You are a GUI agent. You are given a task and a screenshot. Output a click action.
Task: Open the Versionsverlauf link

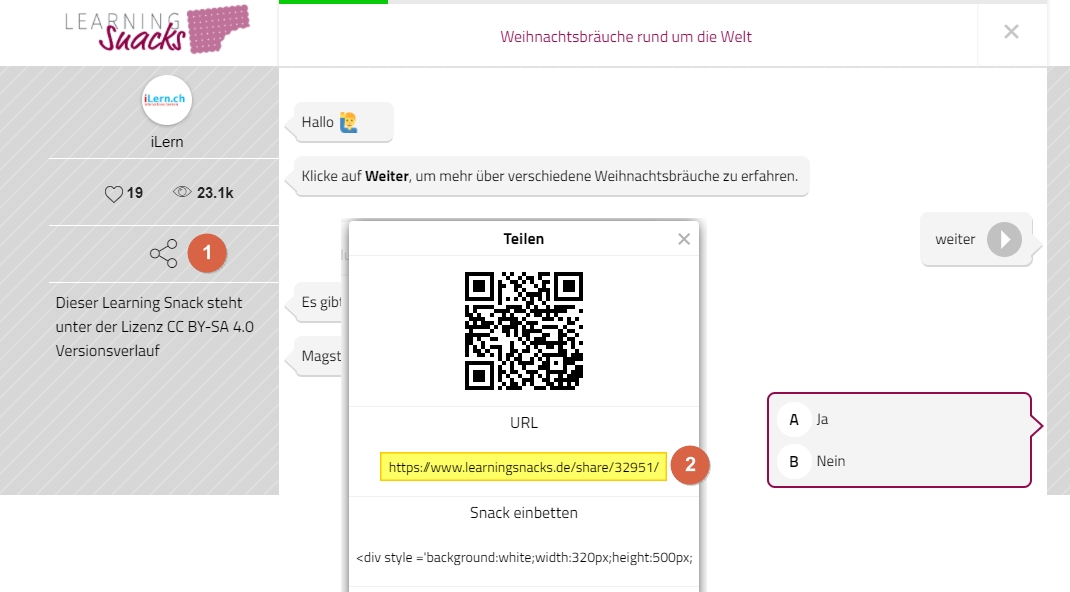tap(108, 351)
